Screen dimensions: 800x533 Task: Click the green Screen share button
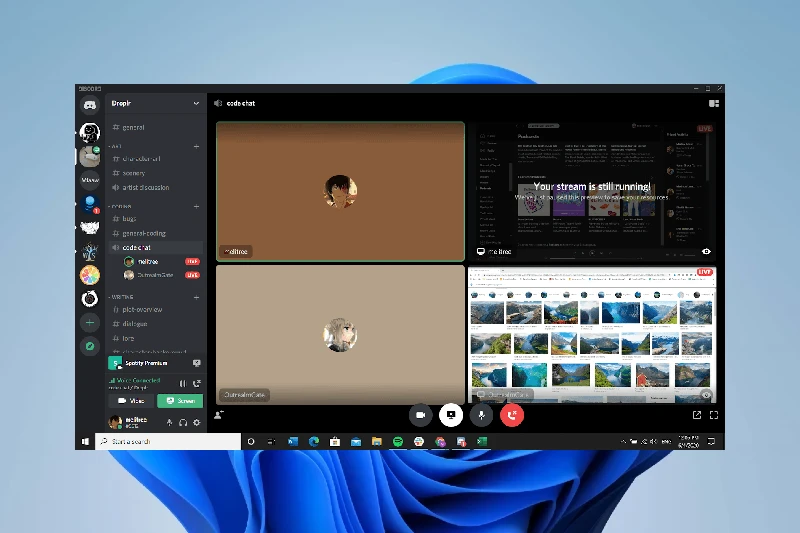pos(180,401)
